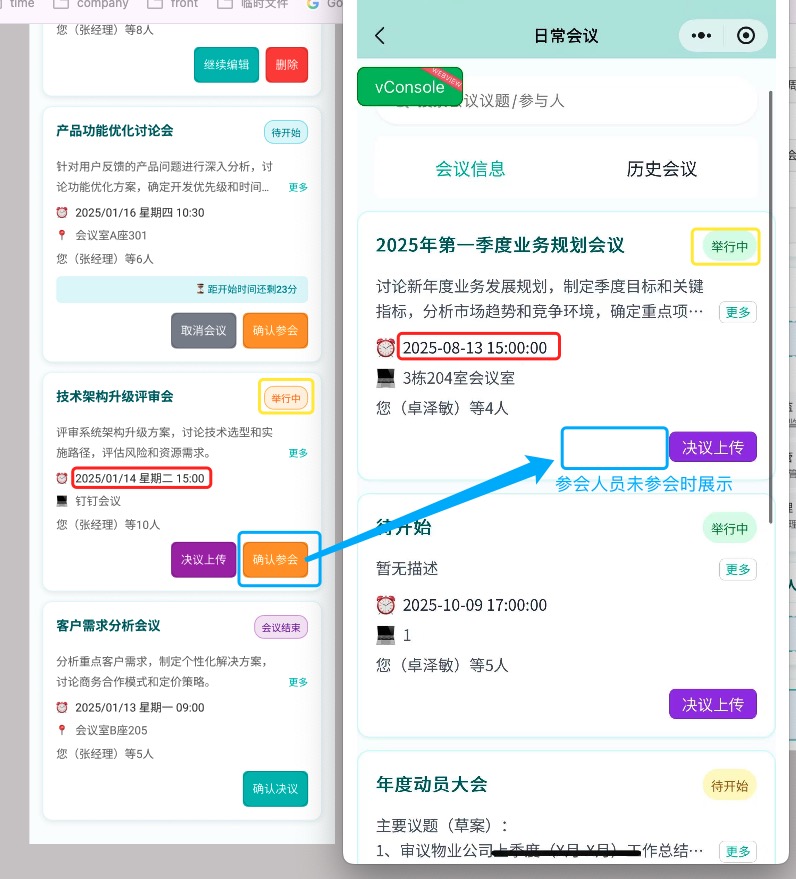Click 待开始 badge on 年度动员大会 card
The width and height of the screenshot is (796, 879).
(729, 786)
